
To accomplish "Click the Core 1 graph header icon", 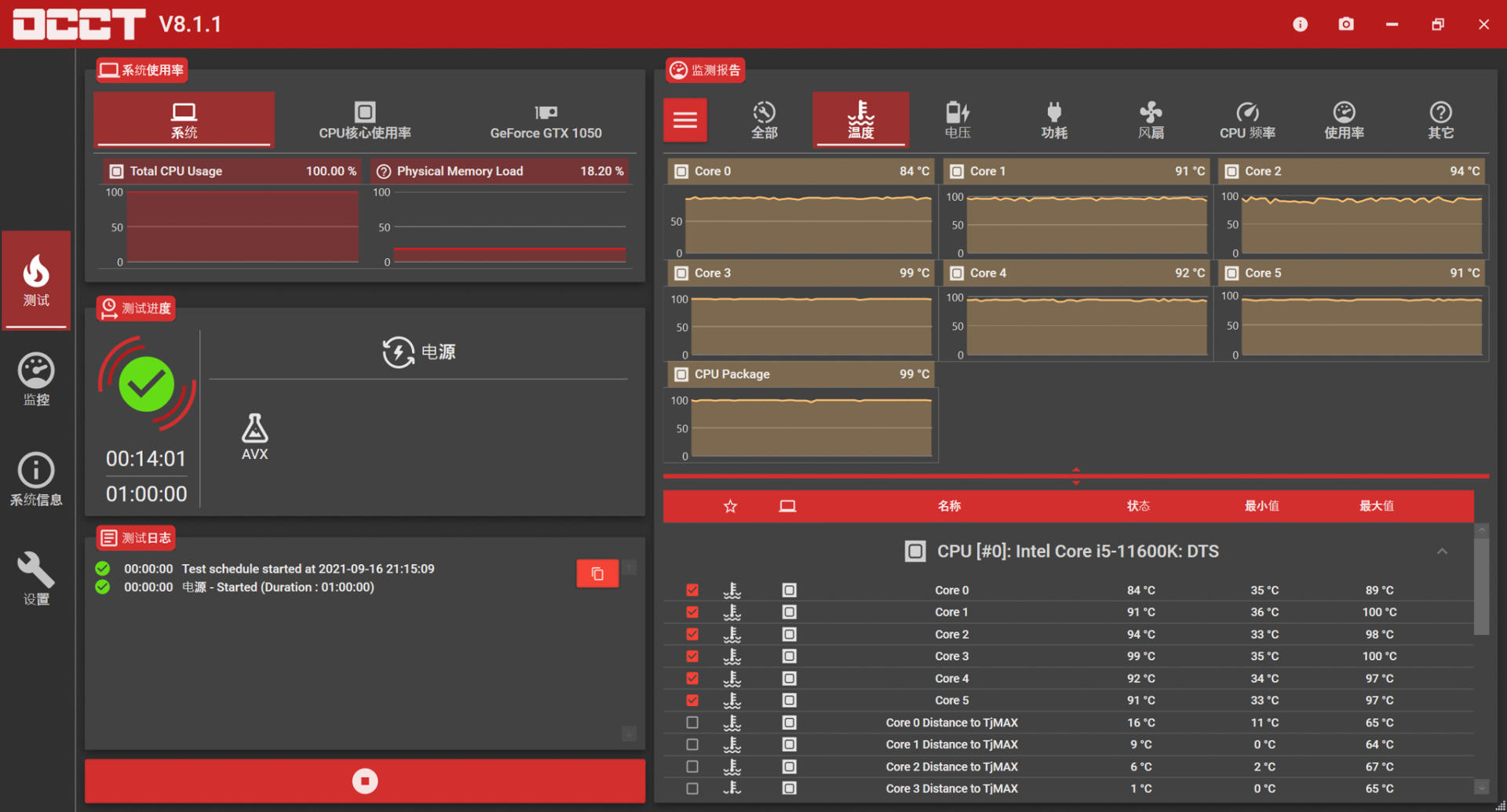I will (x=957, y=171).
